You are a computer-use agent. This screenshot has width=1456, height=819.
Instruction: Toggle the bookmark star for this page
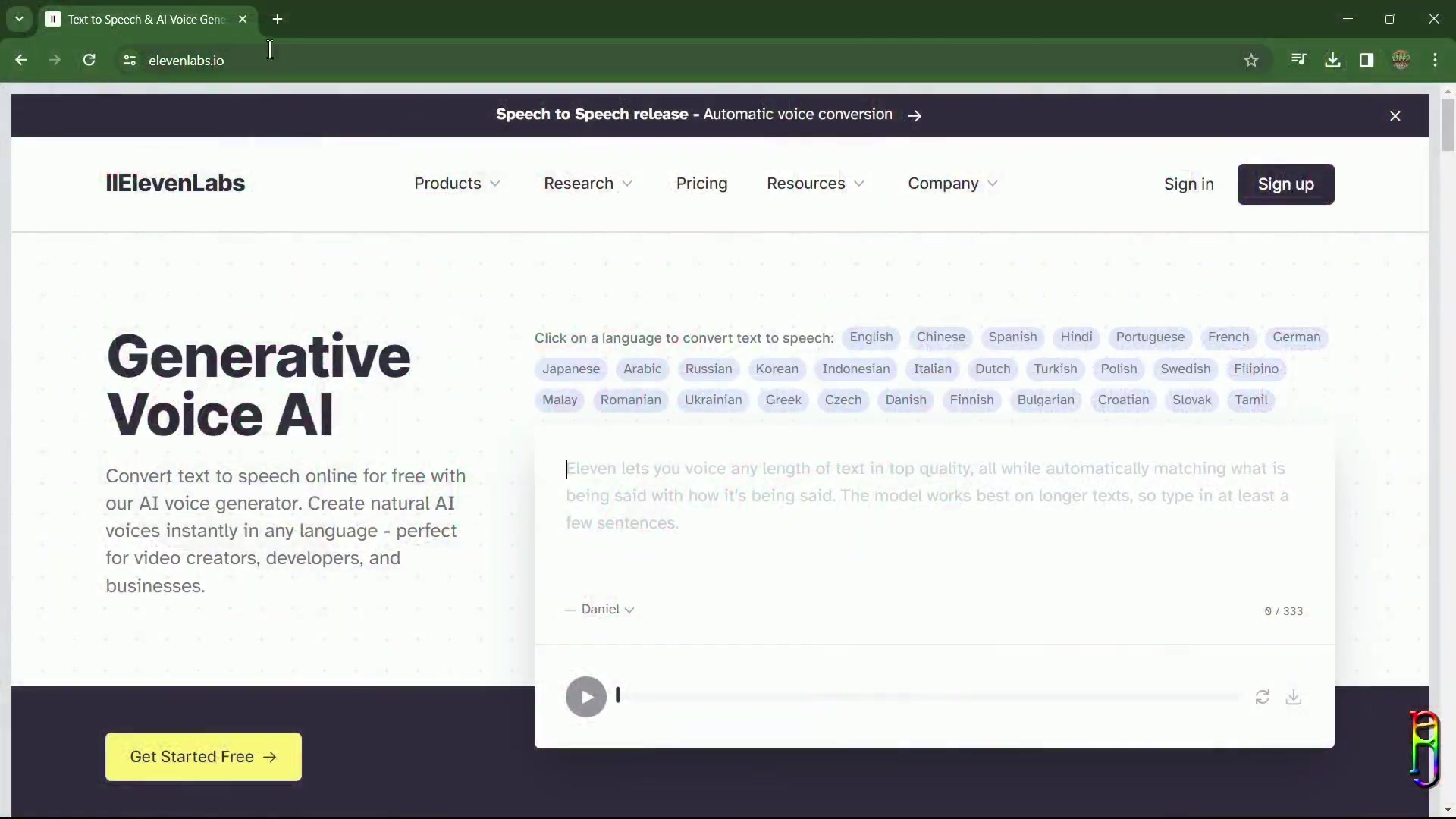[x=1251, y=60]
